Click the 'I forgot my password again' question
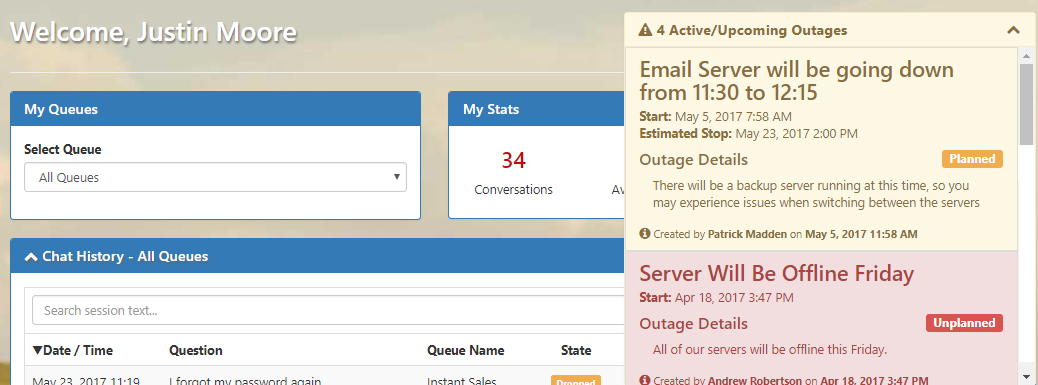 [245, 381]
